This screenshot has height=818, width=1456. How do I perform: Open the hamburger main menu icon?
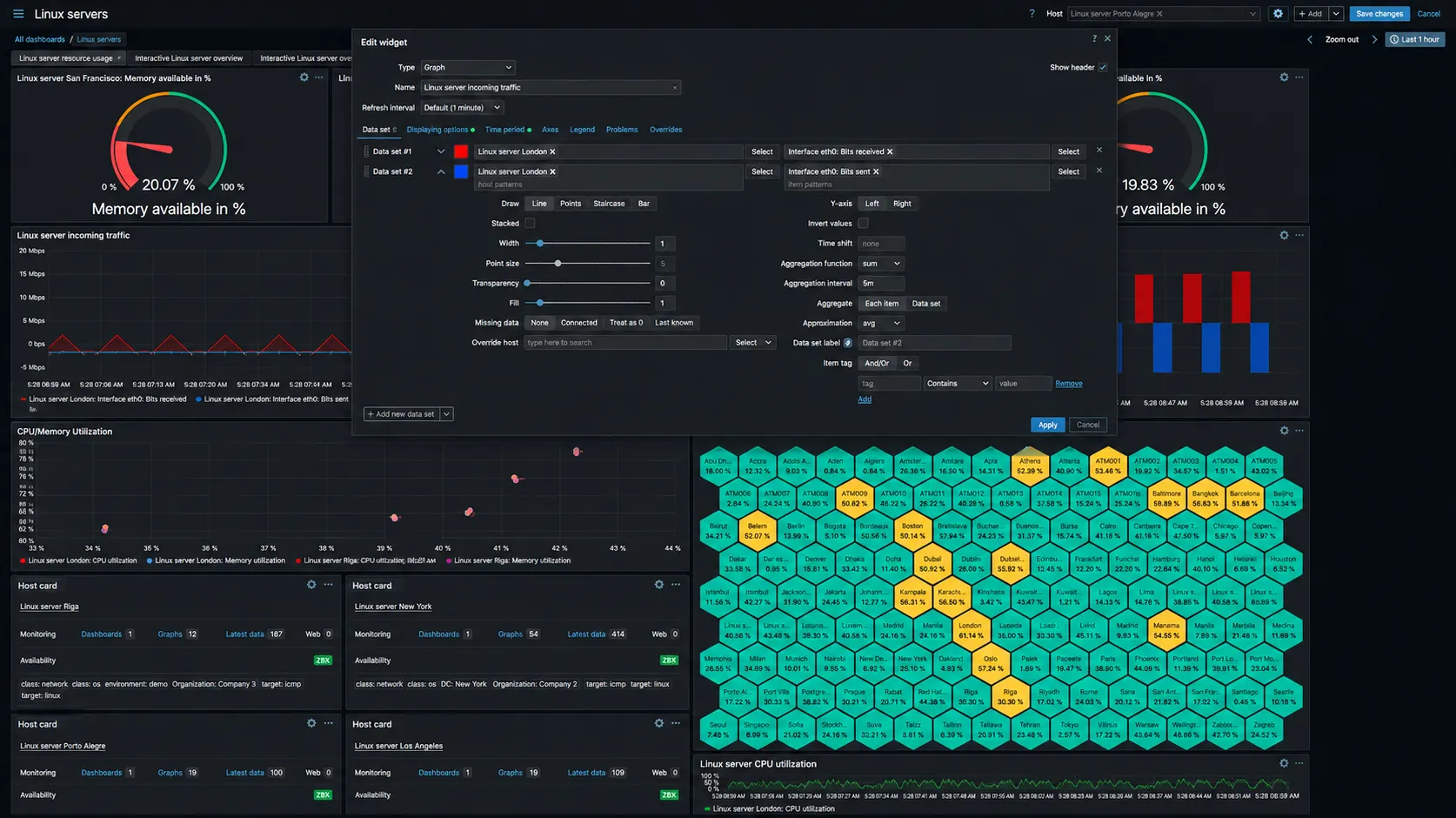point(18,14)
